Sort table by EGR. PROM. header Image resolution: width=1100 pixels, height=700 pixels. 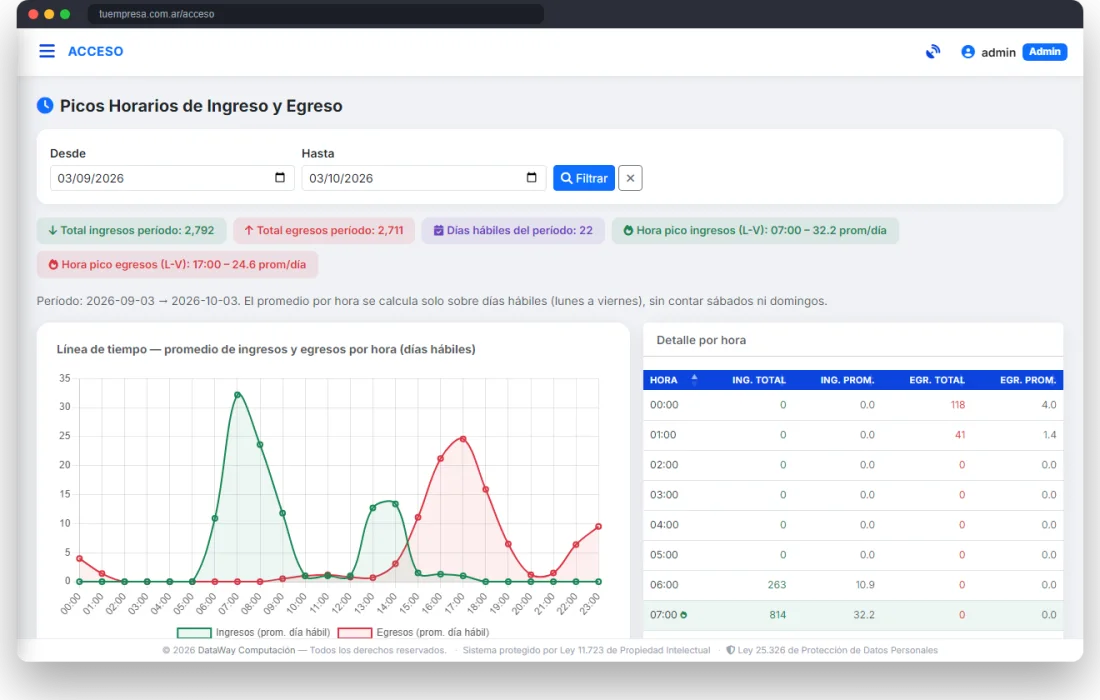point(1028,380)
